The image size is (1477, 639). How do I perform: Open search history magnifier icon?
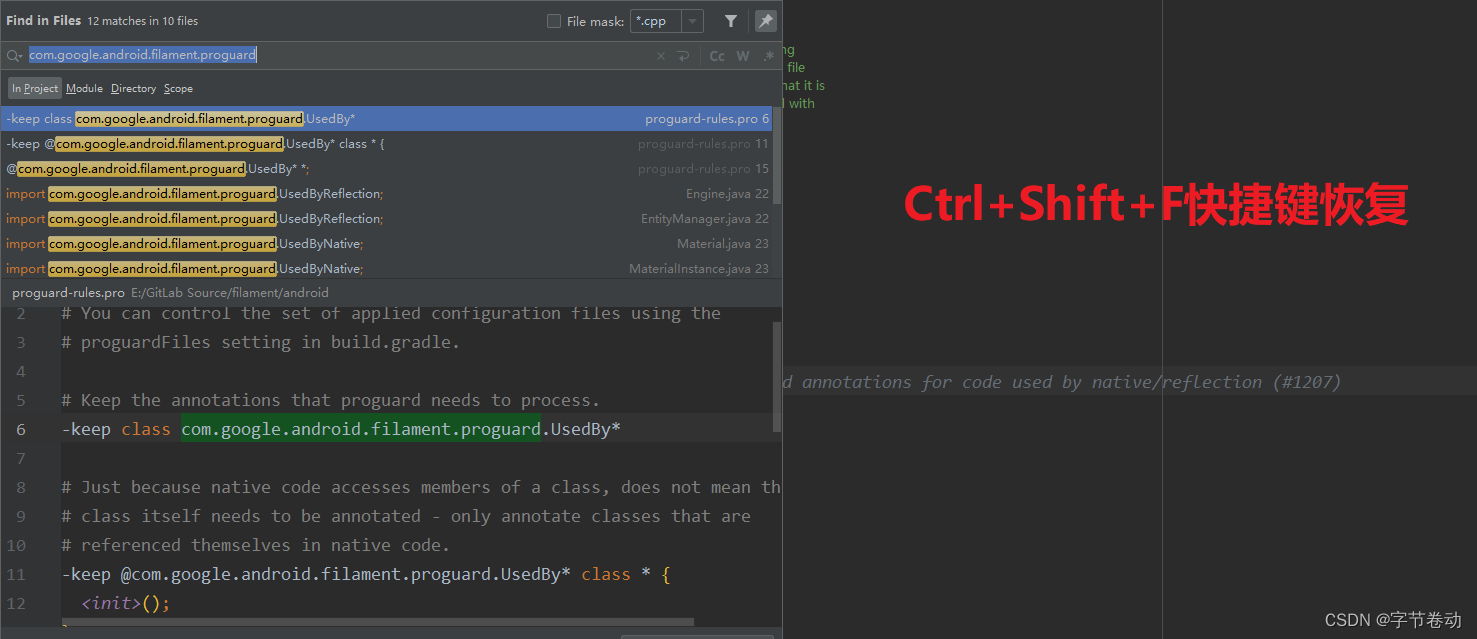pyautogui.click(x=14, y=56)
